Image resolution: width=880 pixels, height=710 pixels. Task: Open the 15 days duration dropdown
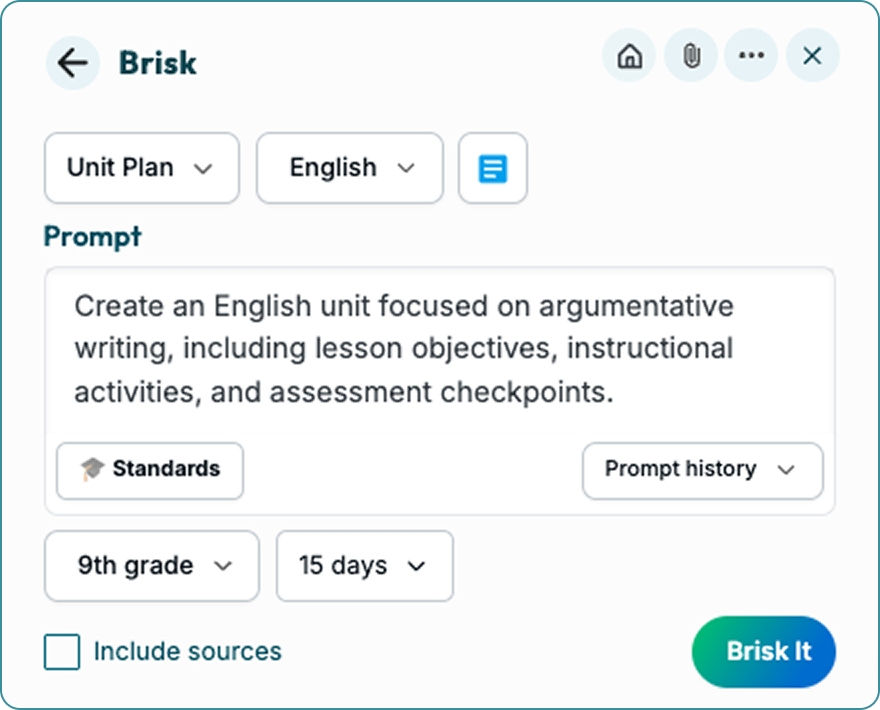[364, 566]
